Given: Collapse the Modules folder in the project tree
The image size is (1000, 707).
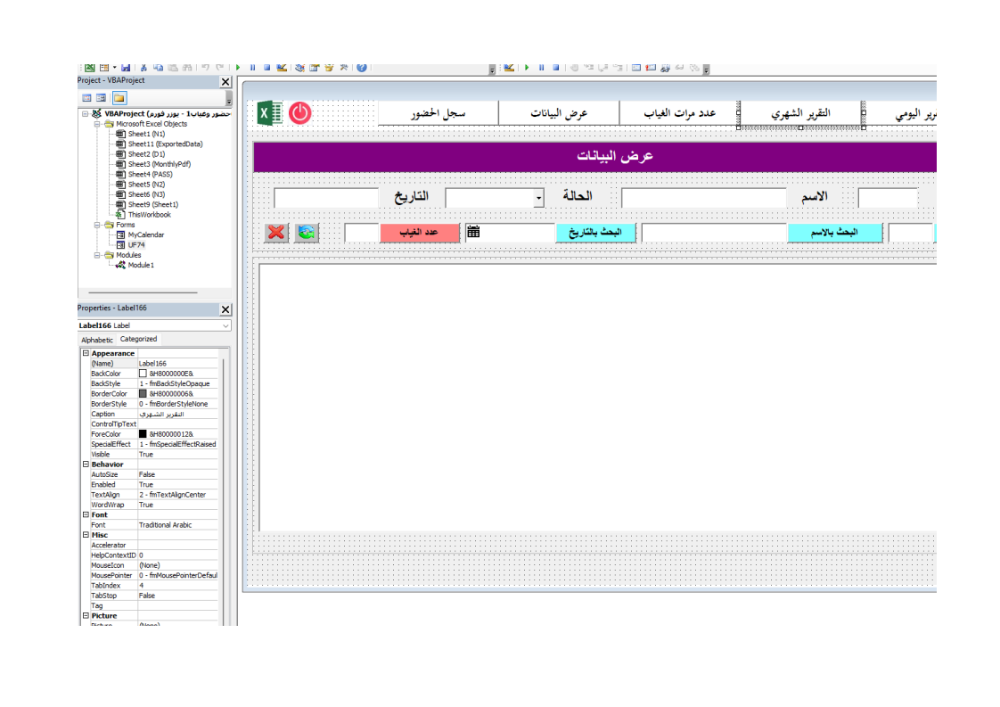Looking at the screenshot, I should pyautogui.click(x=97, y=255).
